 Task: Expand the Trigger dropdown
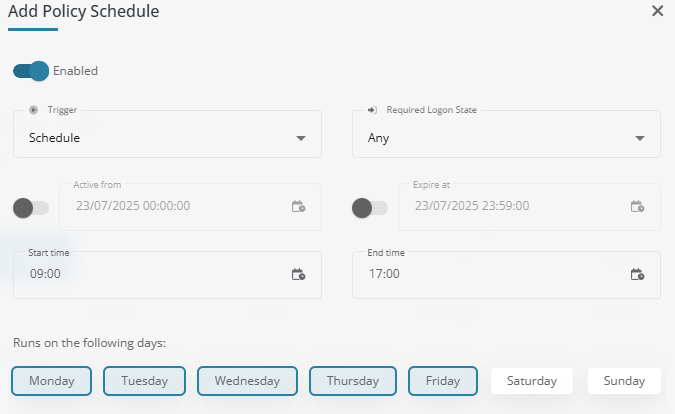[301, 138]
